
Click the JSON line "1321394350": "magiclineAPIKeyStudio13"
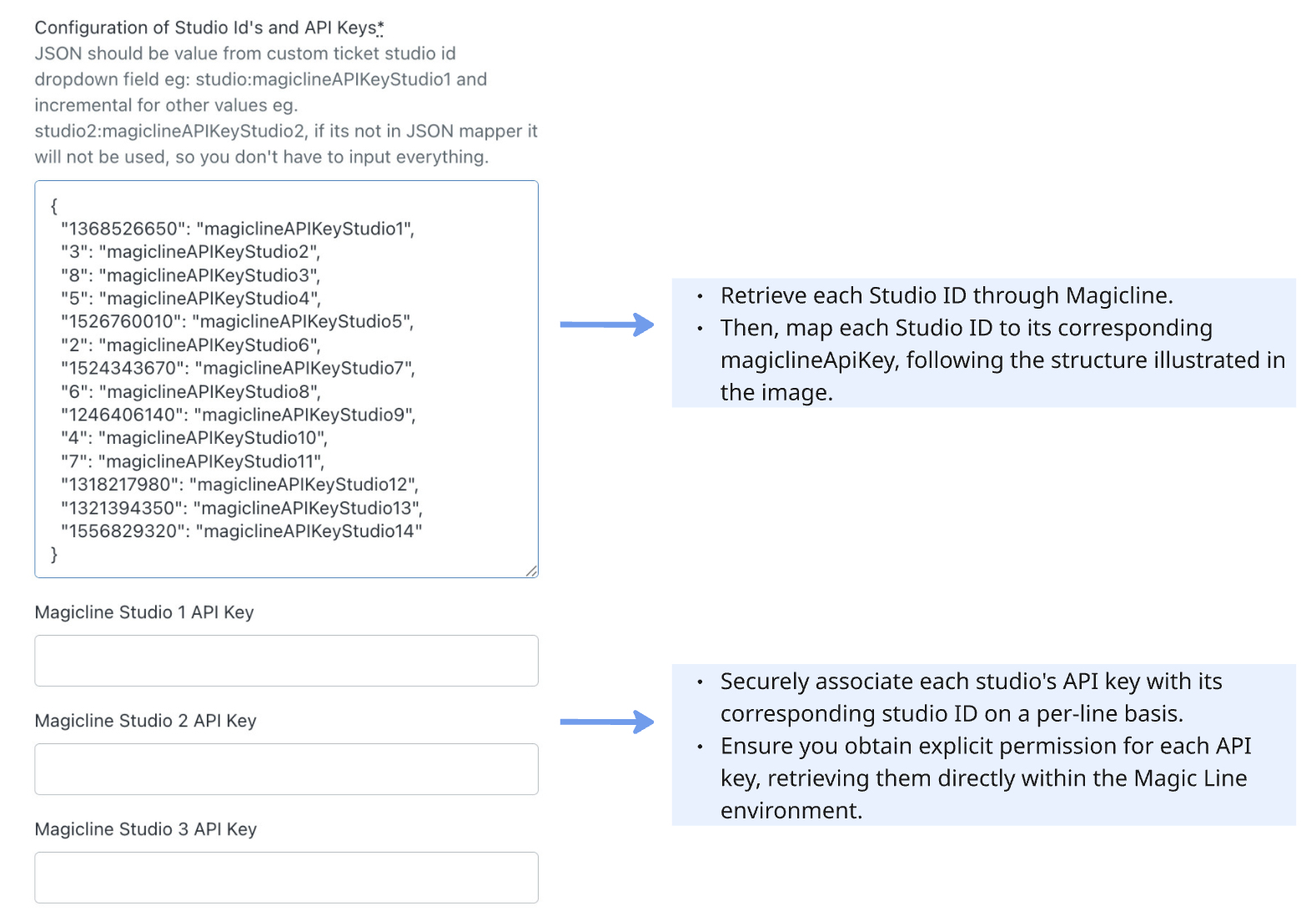point(242,508)
